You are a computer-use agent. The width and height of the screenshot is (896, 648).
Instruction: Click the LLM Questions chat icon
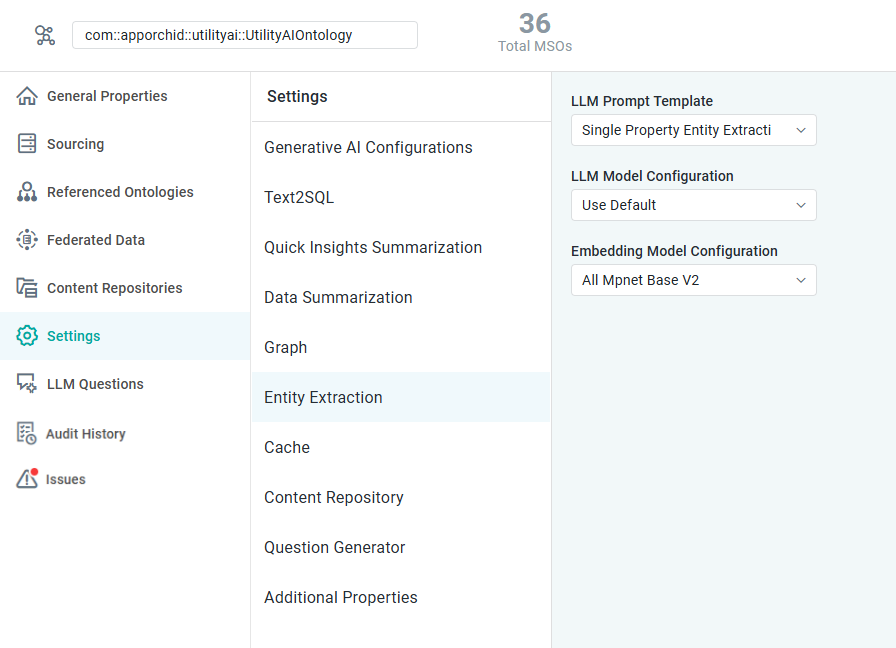pyautogui.click(x=27, y=384)
